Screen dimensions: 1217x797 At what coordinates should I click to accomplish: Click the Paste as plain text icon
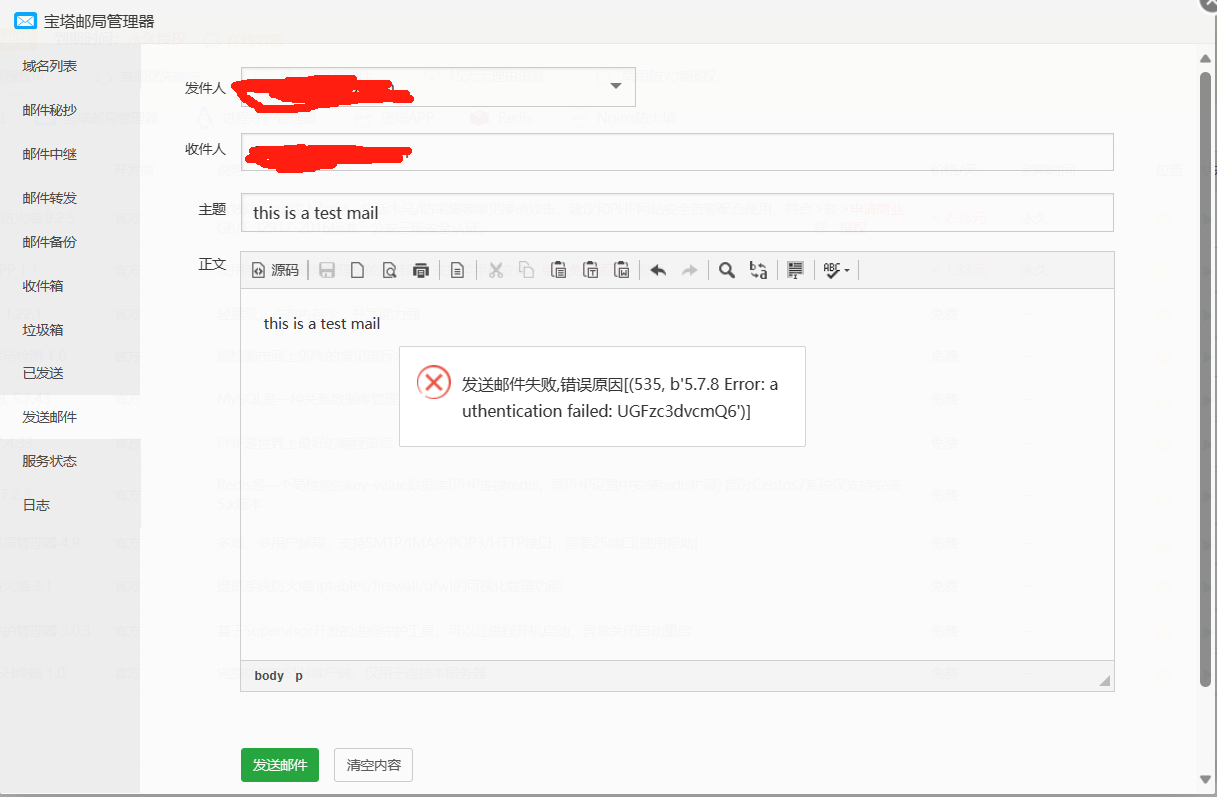[x=591, y=270]
